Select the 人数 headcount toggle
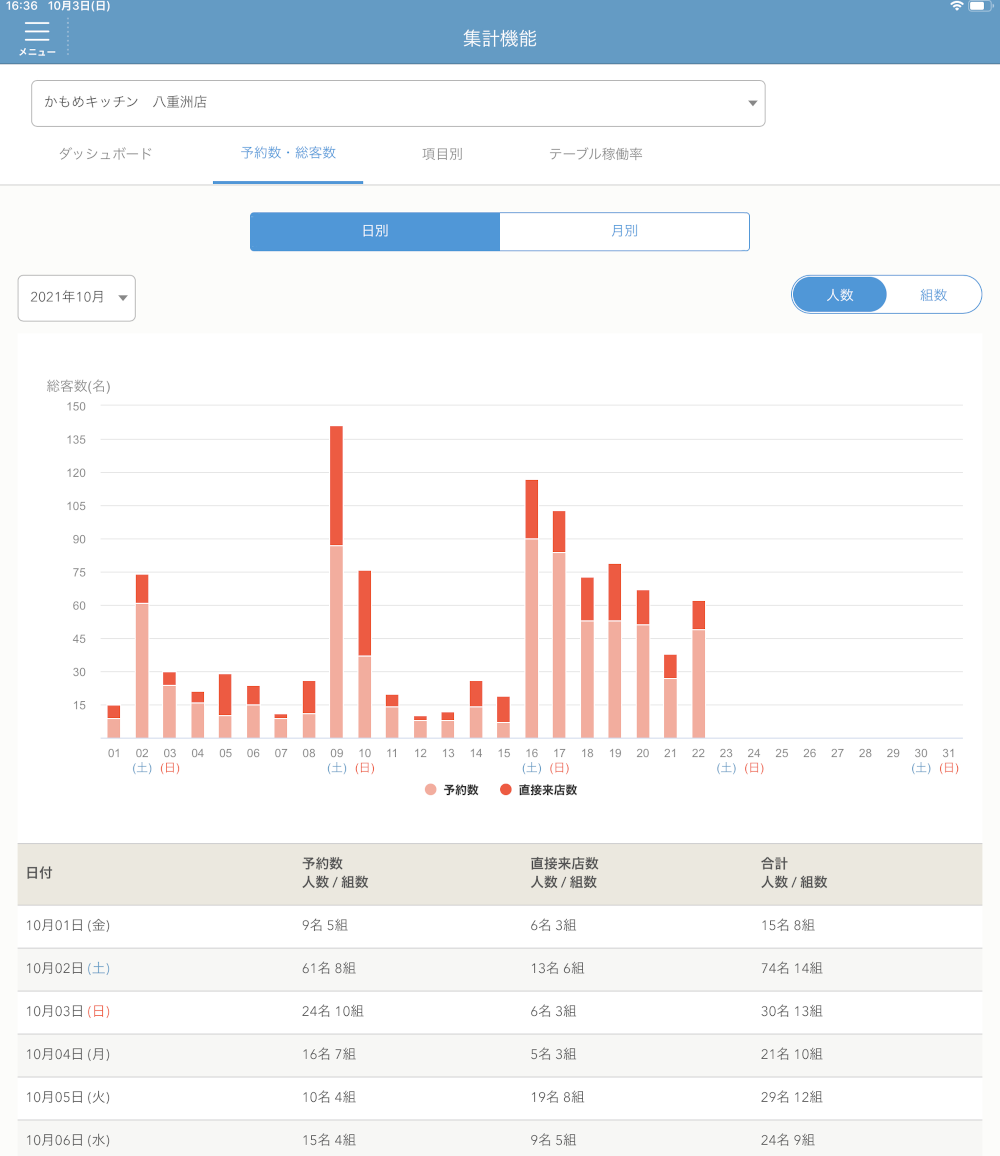Screen dimensions: 1000x1156 click(x=839, y=295)
